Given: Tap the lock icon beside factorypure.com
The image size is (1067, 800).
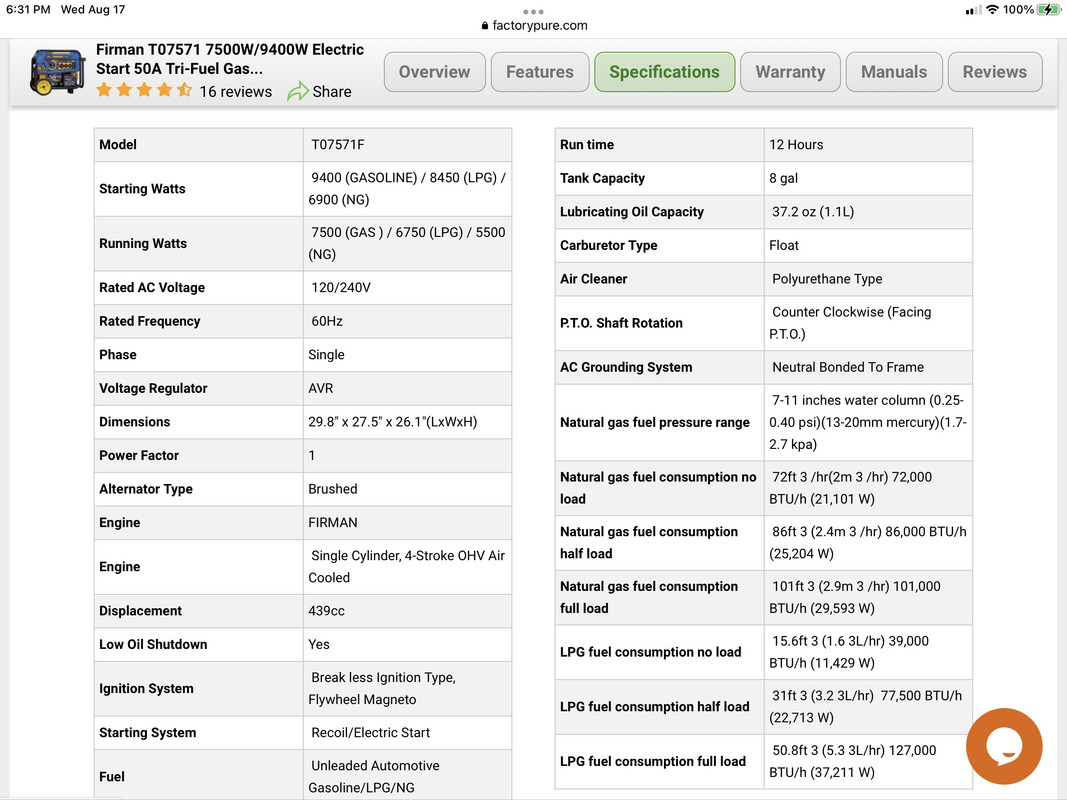Looking at the screenshot, I should point(485,25).
